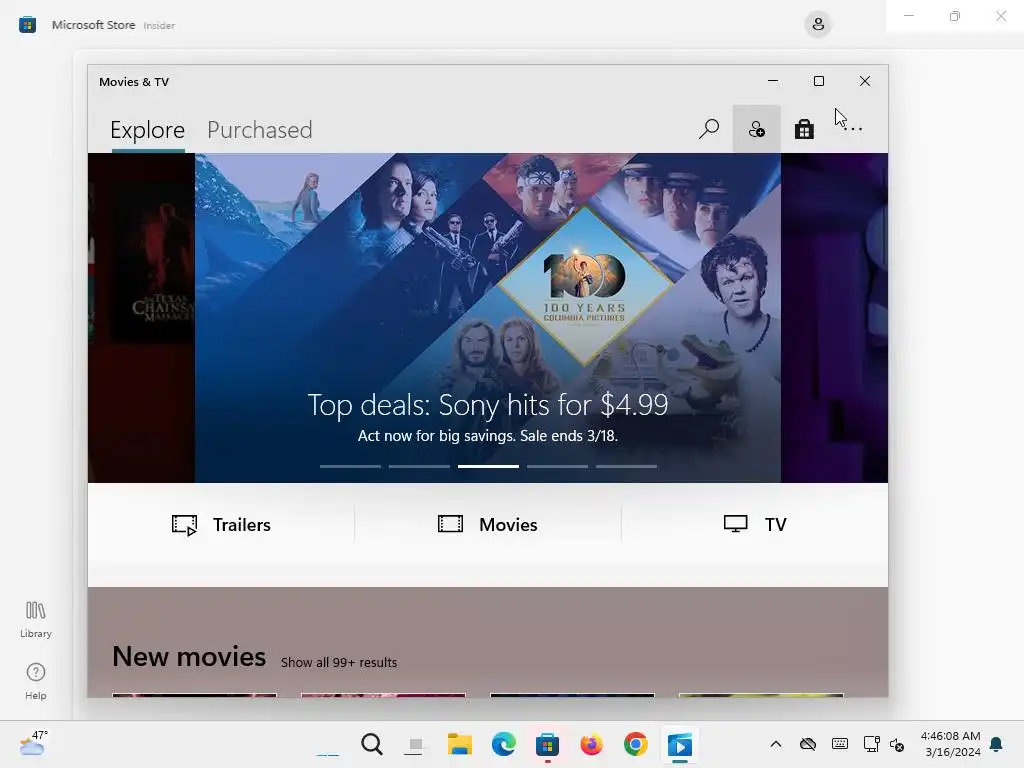Open Task View from the taskbar
Image resolution: width=1024 pixels, height=768 pixels.
(x=415, y=744)
